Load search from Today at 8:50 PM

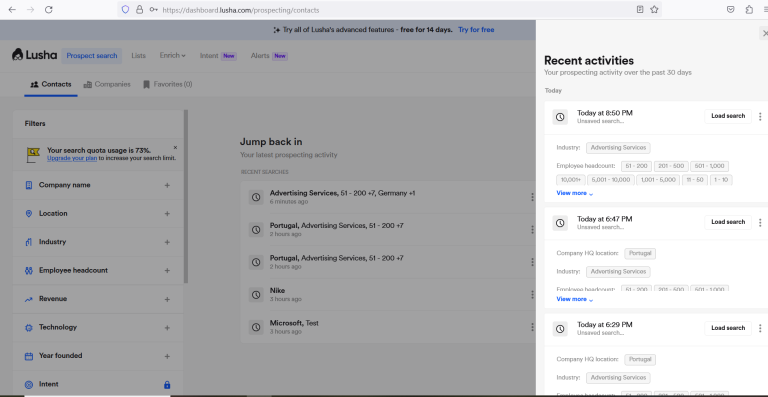coord(728,116)
